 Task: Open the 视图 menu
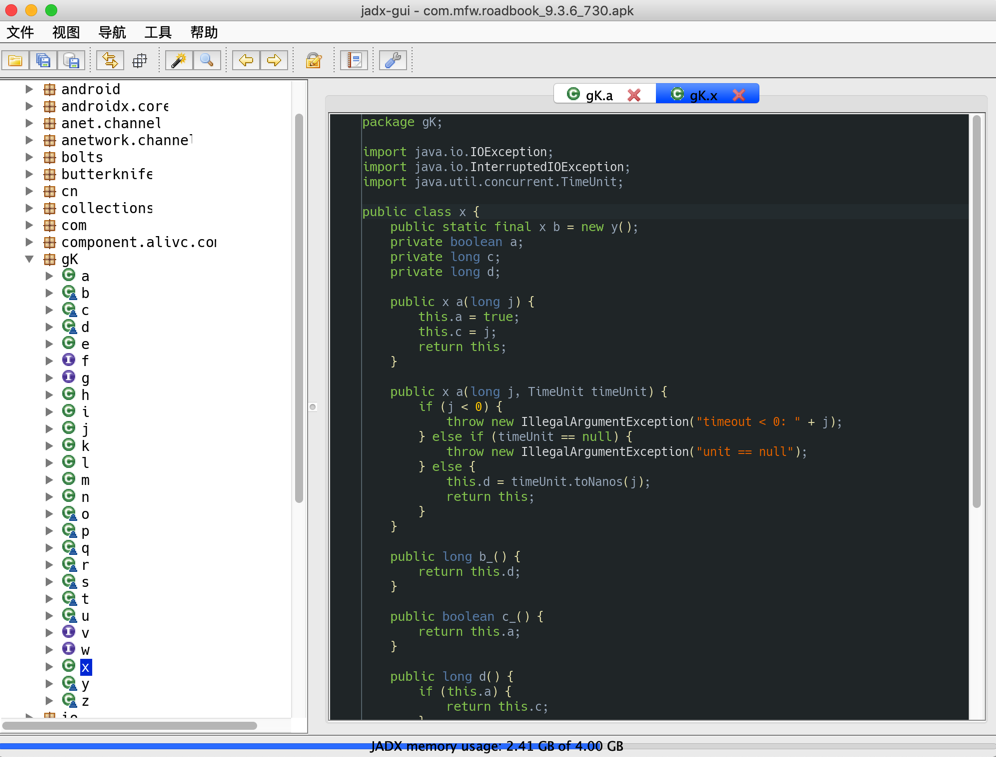66,32
